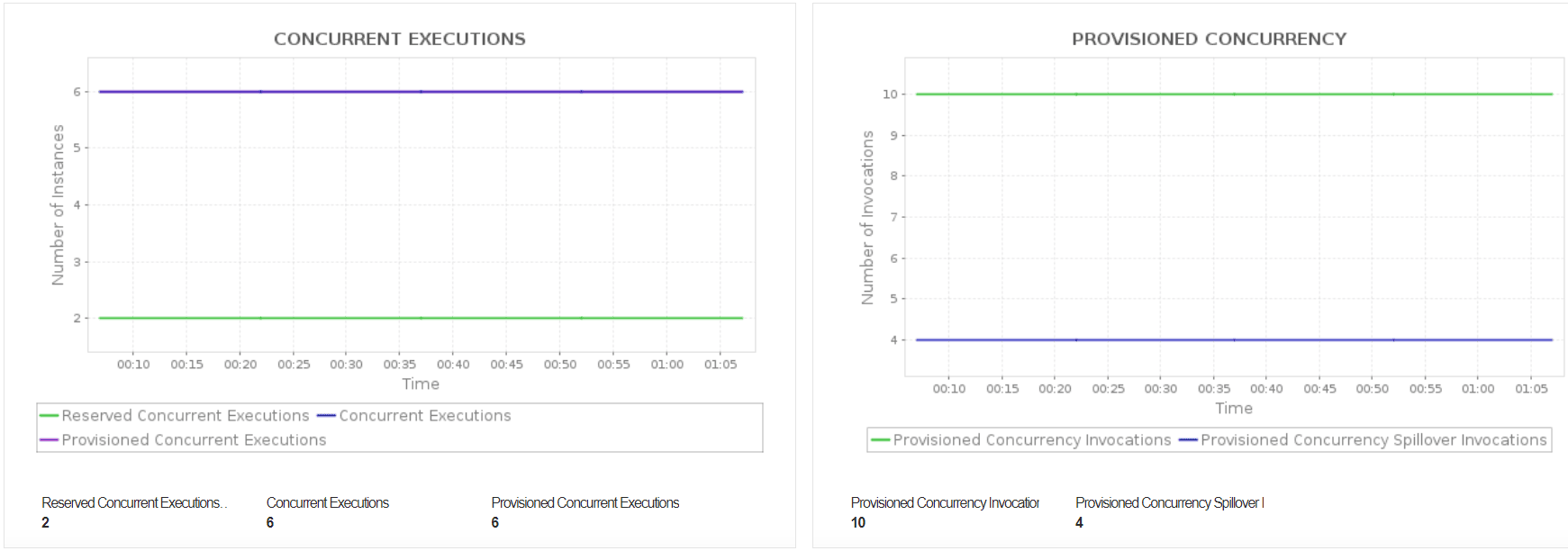Toggle Provisioned Concurrency Invocations legend entry

pyautogui.click(x=1031, y=440)
